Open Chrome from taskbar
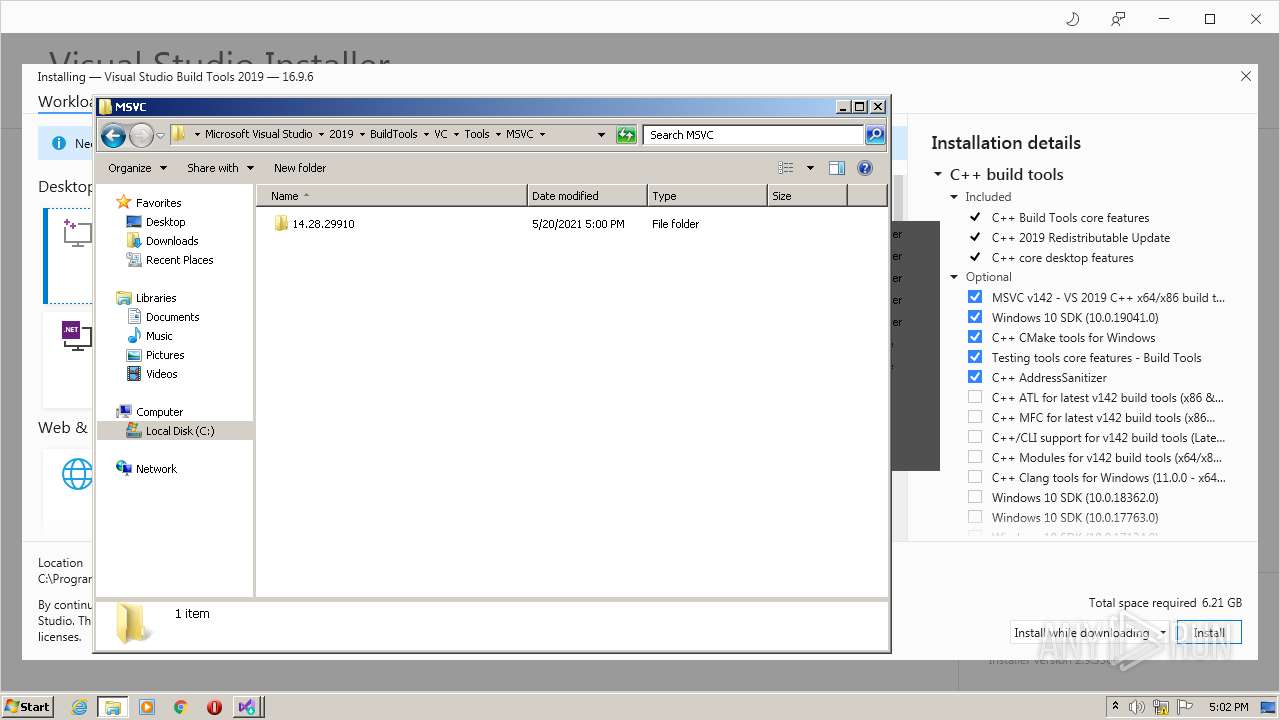This screenshot has height=720, width=1280. point(181,707)
